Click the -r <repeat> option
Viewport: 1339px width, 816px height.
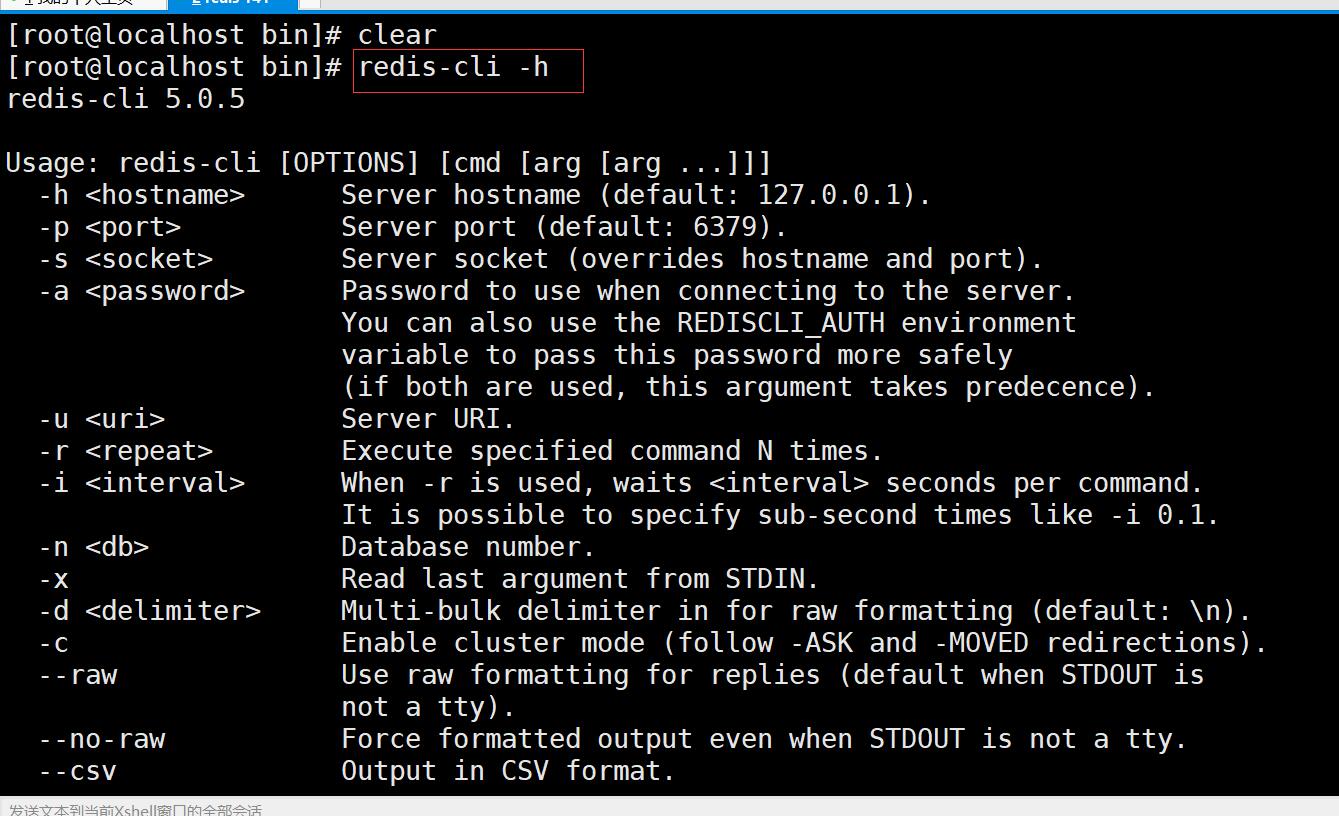126,451
